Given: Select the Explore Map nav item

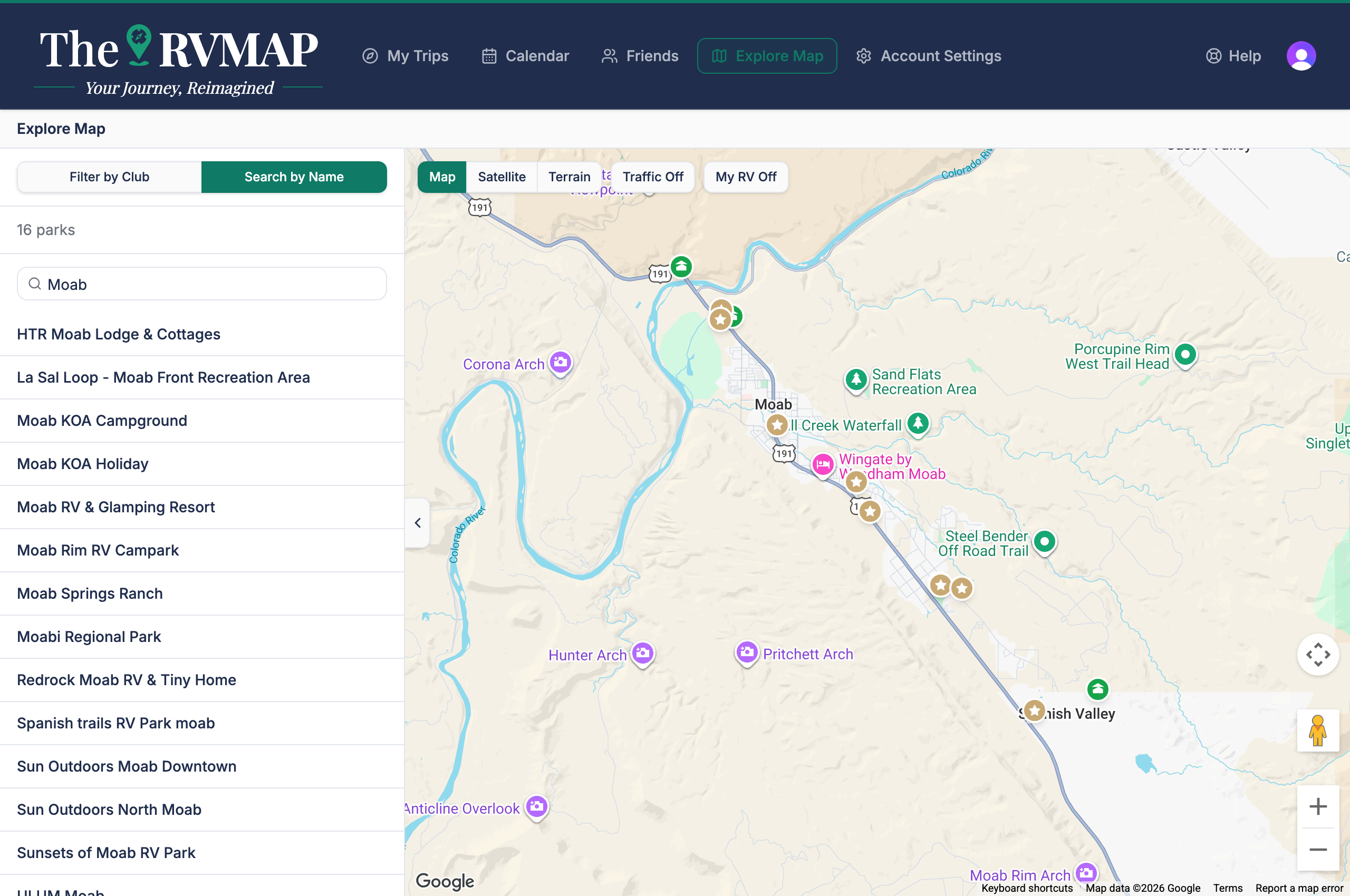Looking at the screenshot, I should [767, 56].
